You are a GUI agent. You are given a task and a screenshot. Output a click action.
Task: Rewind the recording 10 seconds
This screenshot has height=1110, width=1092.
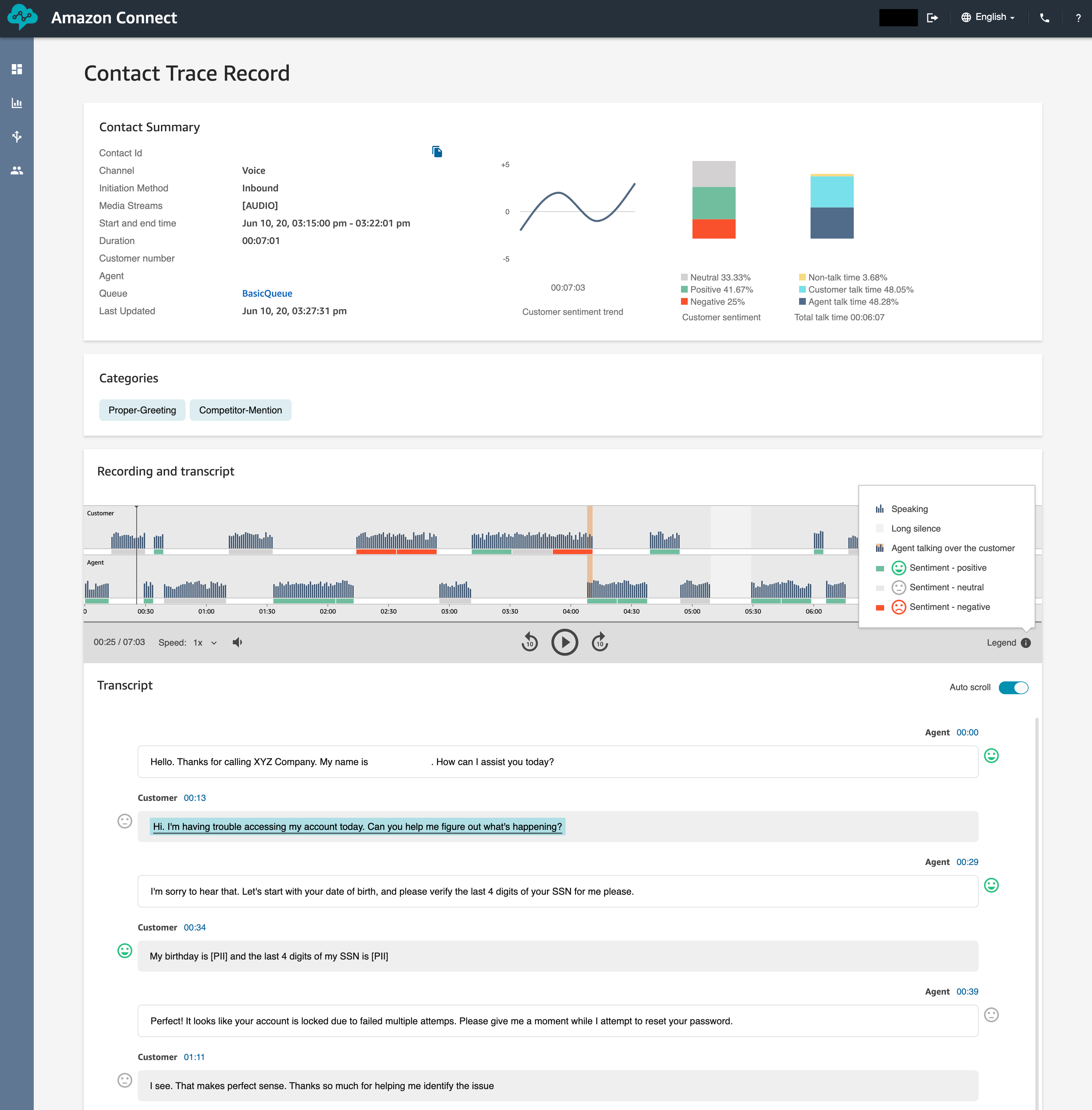pyautogui.click(x=529, y=643)
